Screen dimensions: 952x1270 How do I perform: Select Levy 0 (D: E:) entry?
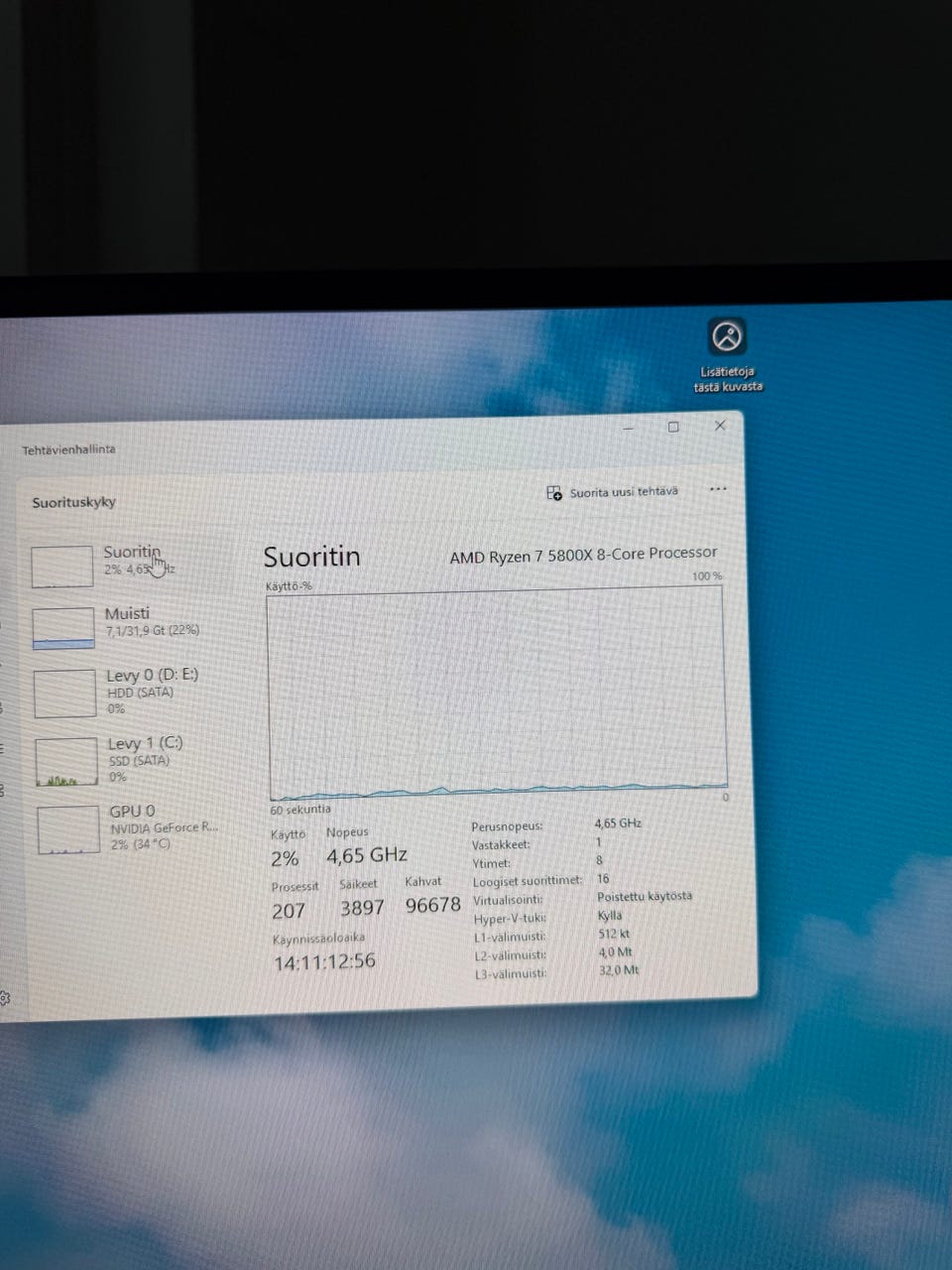click(x=129, y=692)
